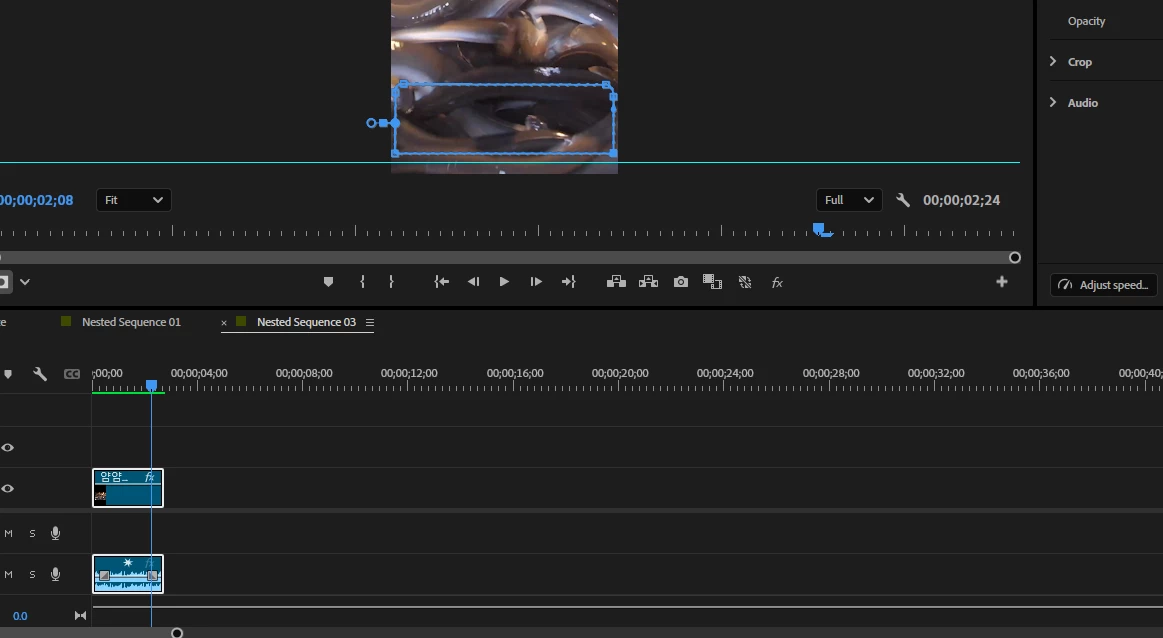Expand the Audio section
Screen dimensions: 1163x638
point(1052,102)
